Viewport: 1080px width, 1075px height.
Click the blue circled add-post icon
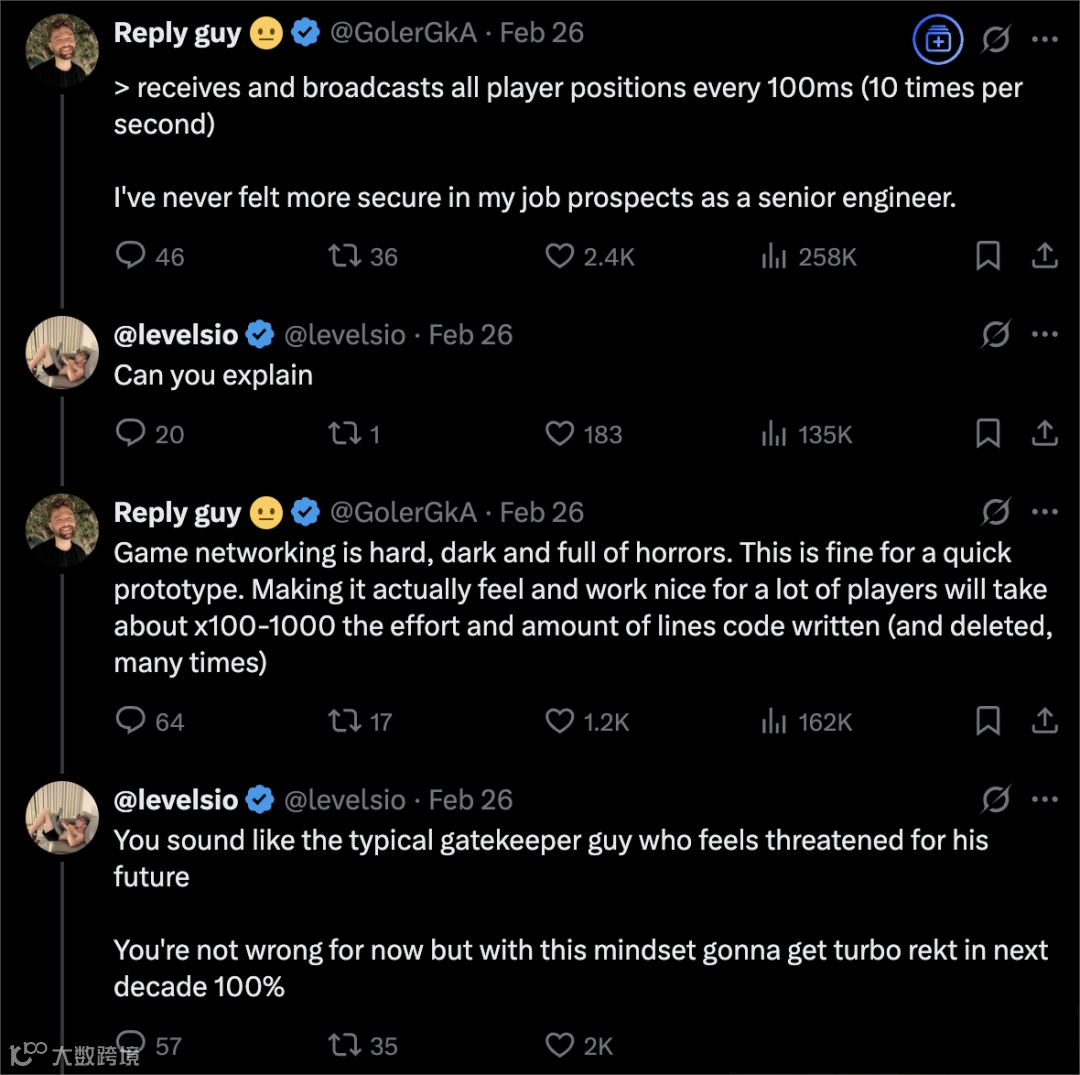pyautogui.click(x=938, y=40)
